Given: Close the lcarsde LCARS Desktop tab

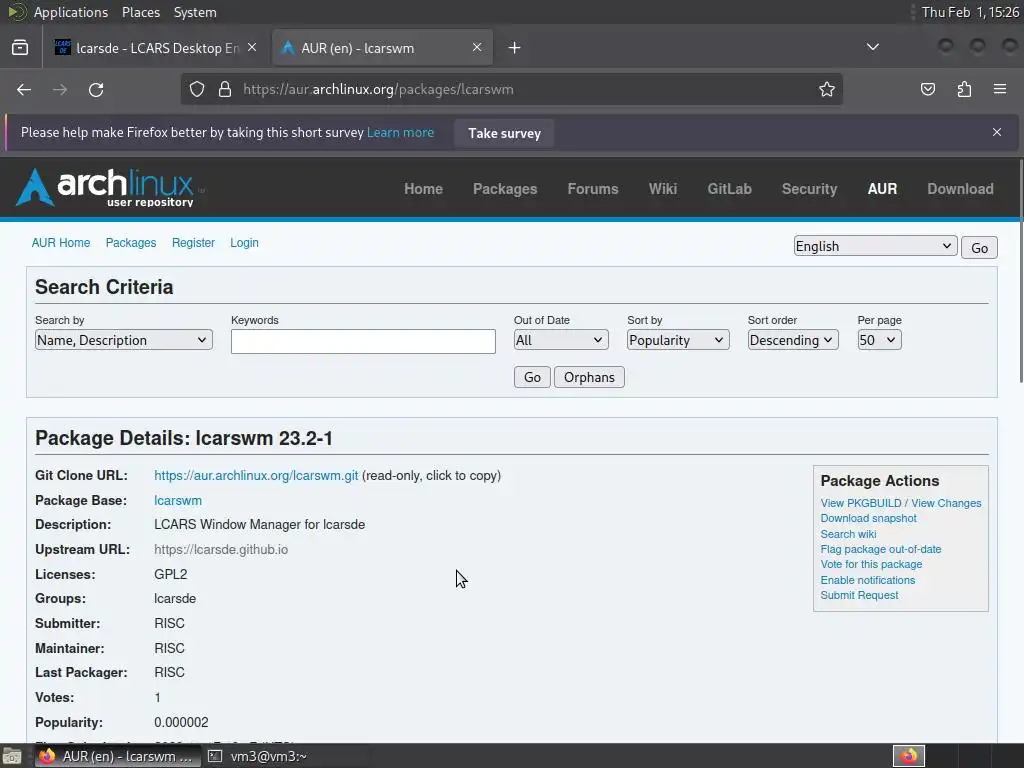Looking at the screenshot, I should click(252, 48).
